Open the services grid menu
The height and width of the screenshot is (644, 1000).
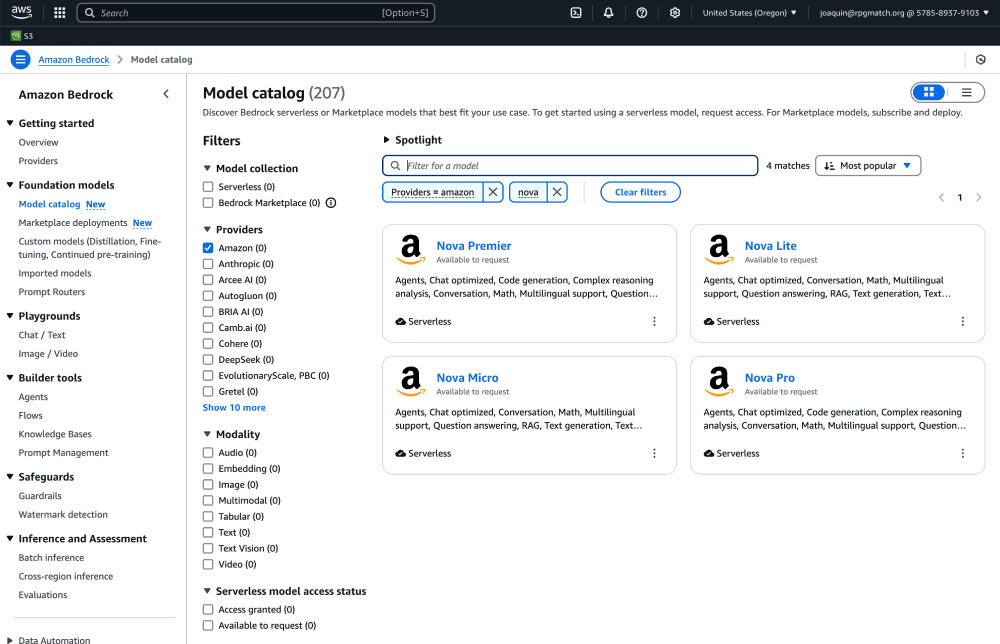pos(59,13)
